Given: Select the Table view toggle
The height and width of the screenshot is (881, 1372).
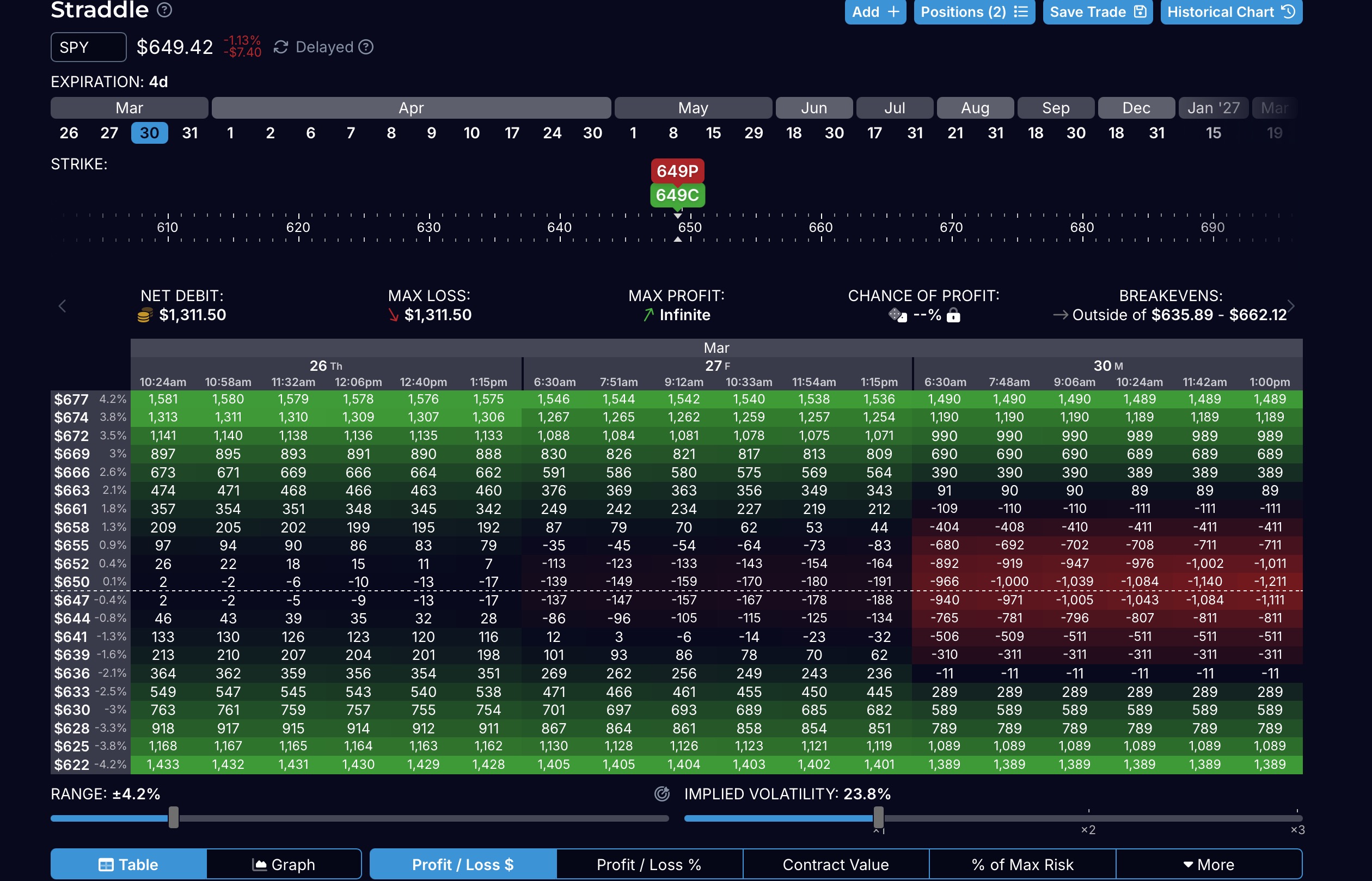Looking at the screenshot, I should [128, 865].
